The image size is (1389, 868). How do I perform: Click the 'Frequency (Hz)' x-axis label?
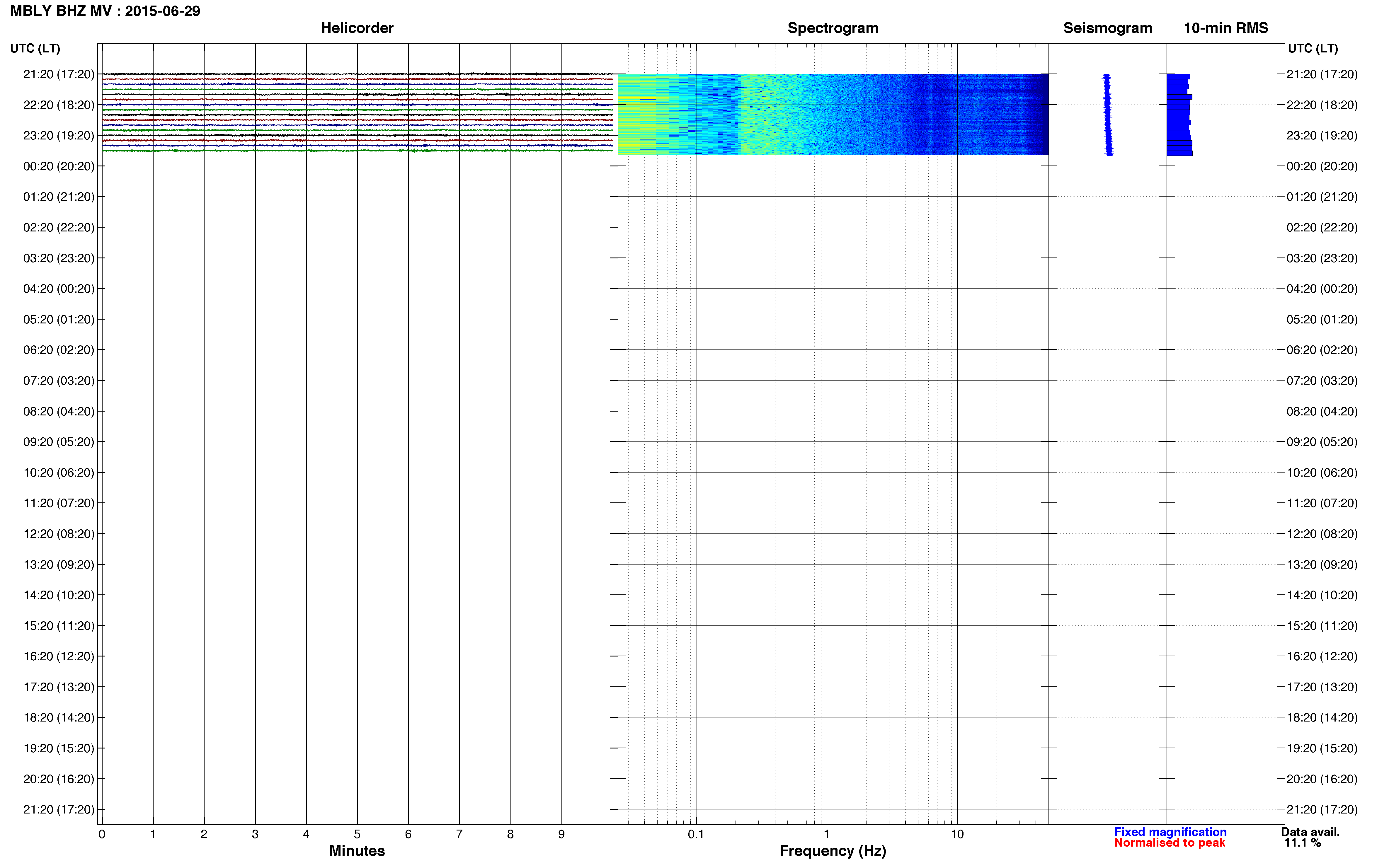[x=833, y=851]
